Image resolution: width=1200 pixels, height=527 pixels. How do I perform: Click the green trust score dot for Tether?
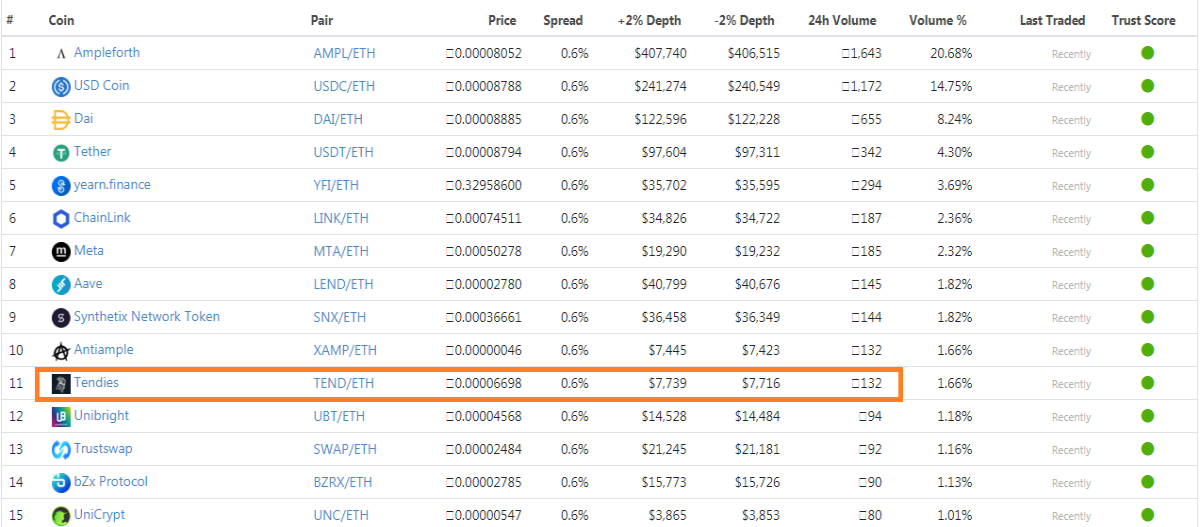pyautogui.click(x=1147, y=152)
